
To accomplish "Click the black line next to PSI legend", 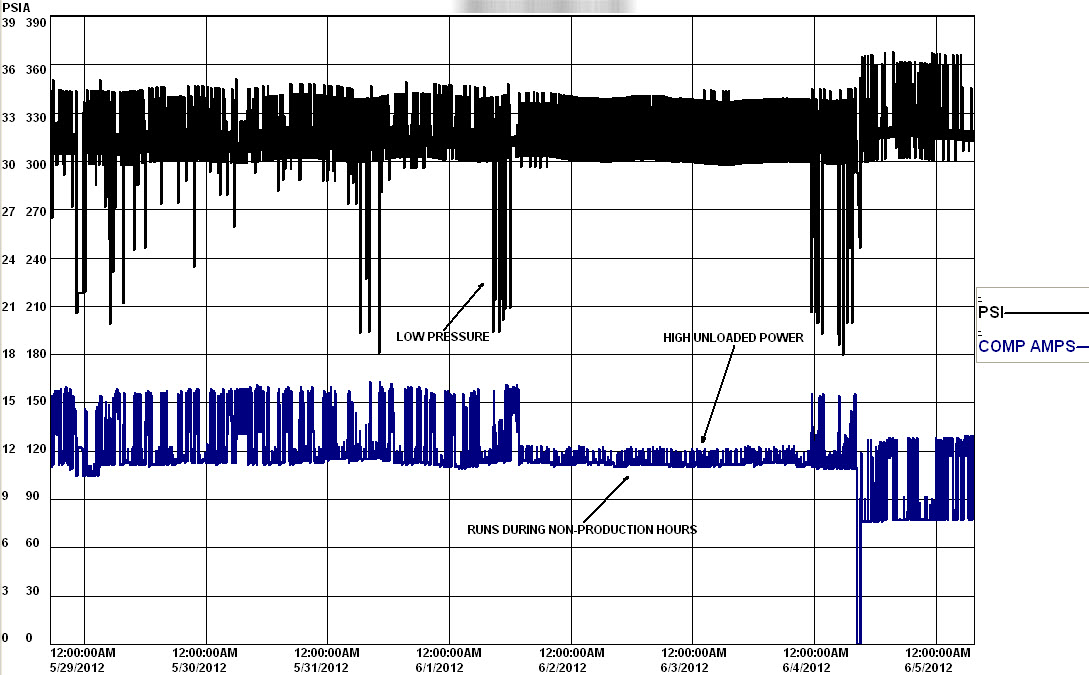I will 1047,313.
